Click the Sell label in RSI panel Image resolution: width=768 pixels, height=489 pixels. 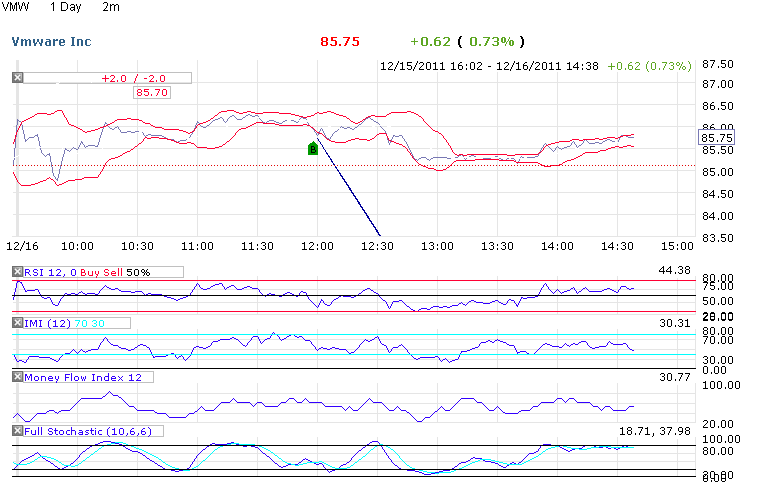(113, 272)
